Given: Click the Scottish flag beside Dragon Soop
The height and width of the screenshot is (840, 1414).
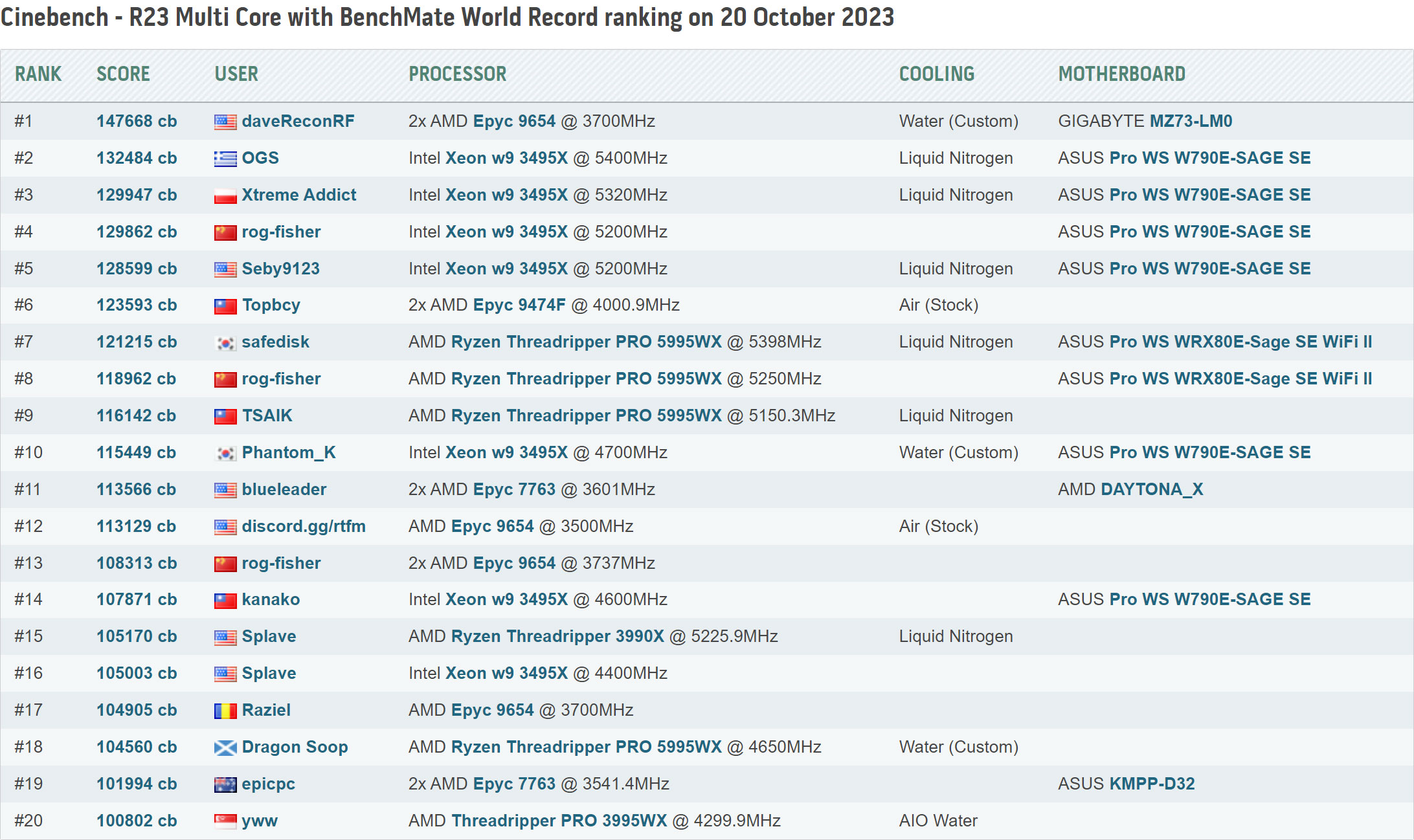Looking at the screenshot, I should [x=225, y=747].
